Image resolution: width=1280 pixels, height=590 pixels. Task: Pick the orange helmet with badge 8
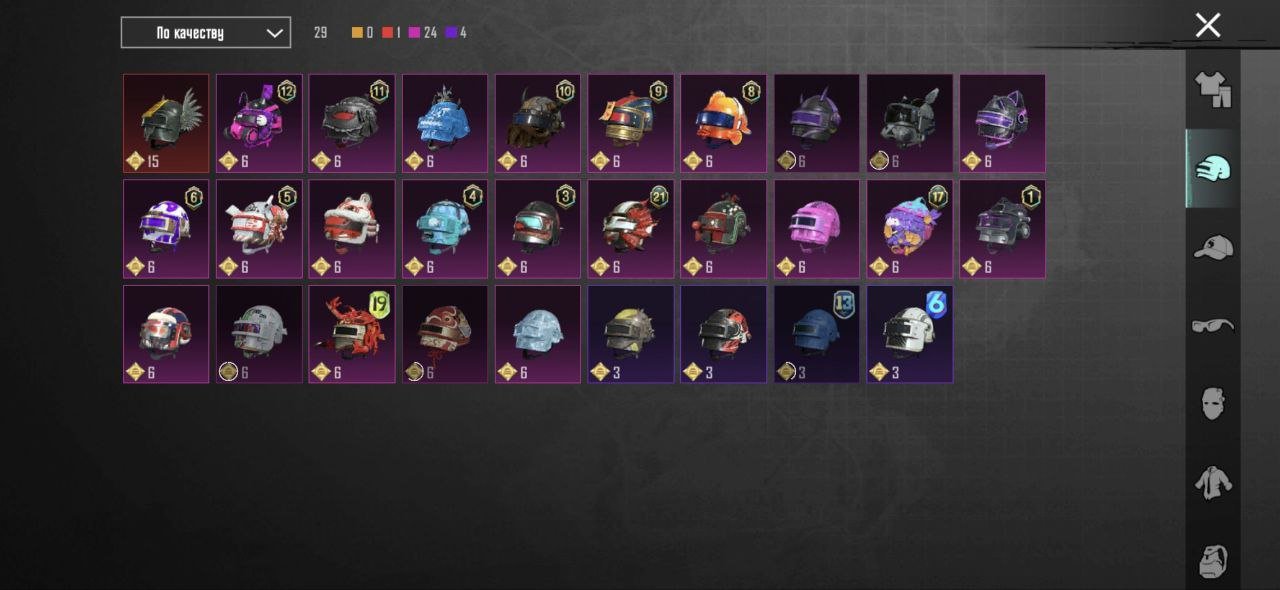724,123
